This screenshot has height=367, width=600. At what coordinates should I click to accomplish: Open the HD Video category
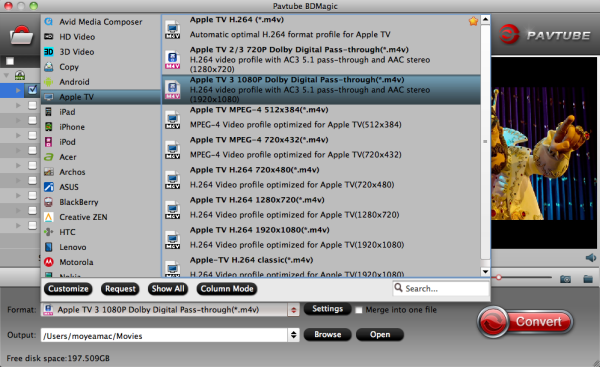100,37
